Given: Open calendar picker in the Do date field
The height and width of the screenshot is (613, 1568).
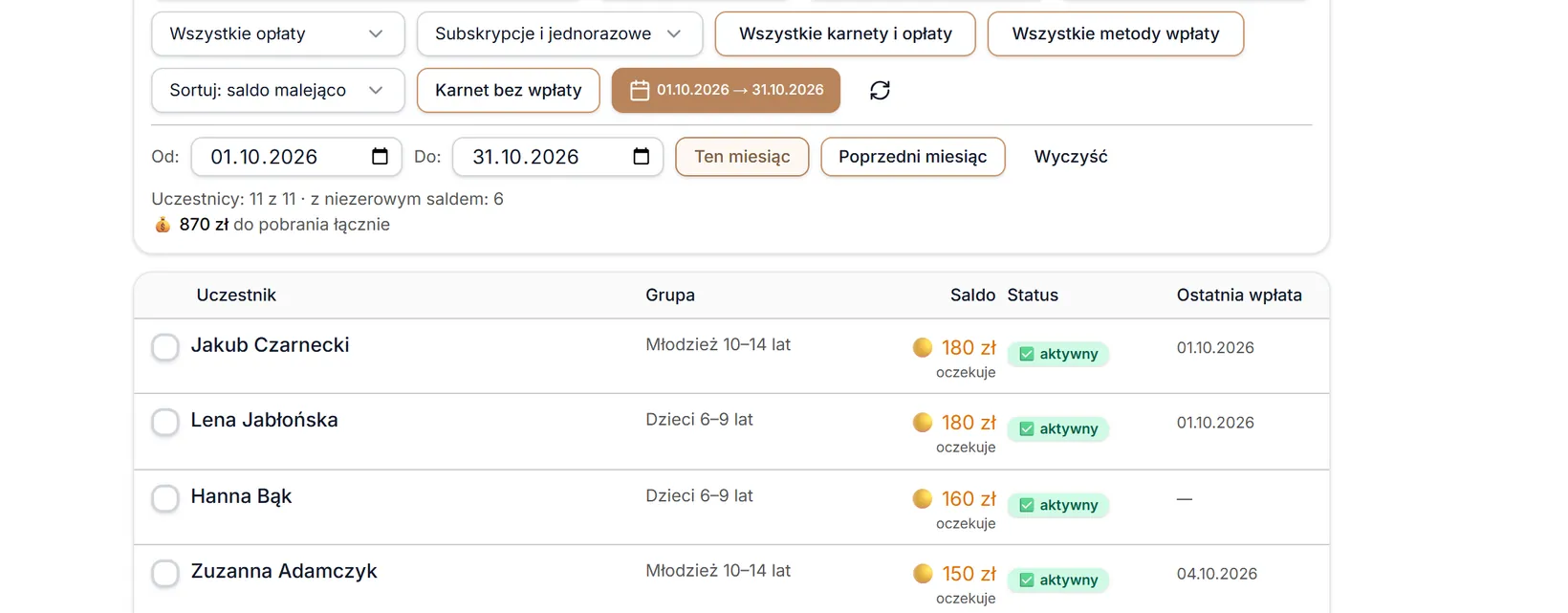Looking at the screenshot, I should [642, 157].
